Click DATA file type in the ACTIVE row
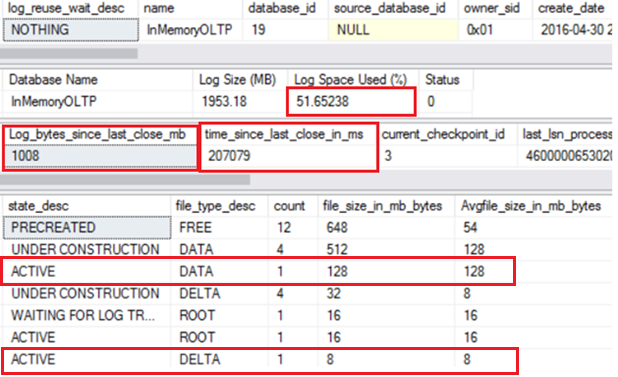 (196, 272)
